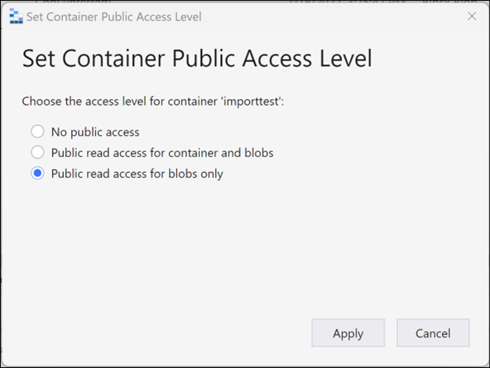Click the word 'container' in the second option label
This screenshot has width=490, height=368.
(192, 153)
